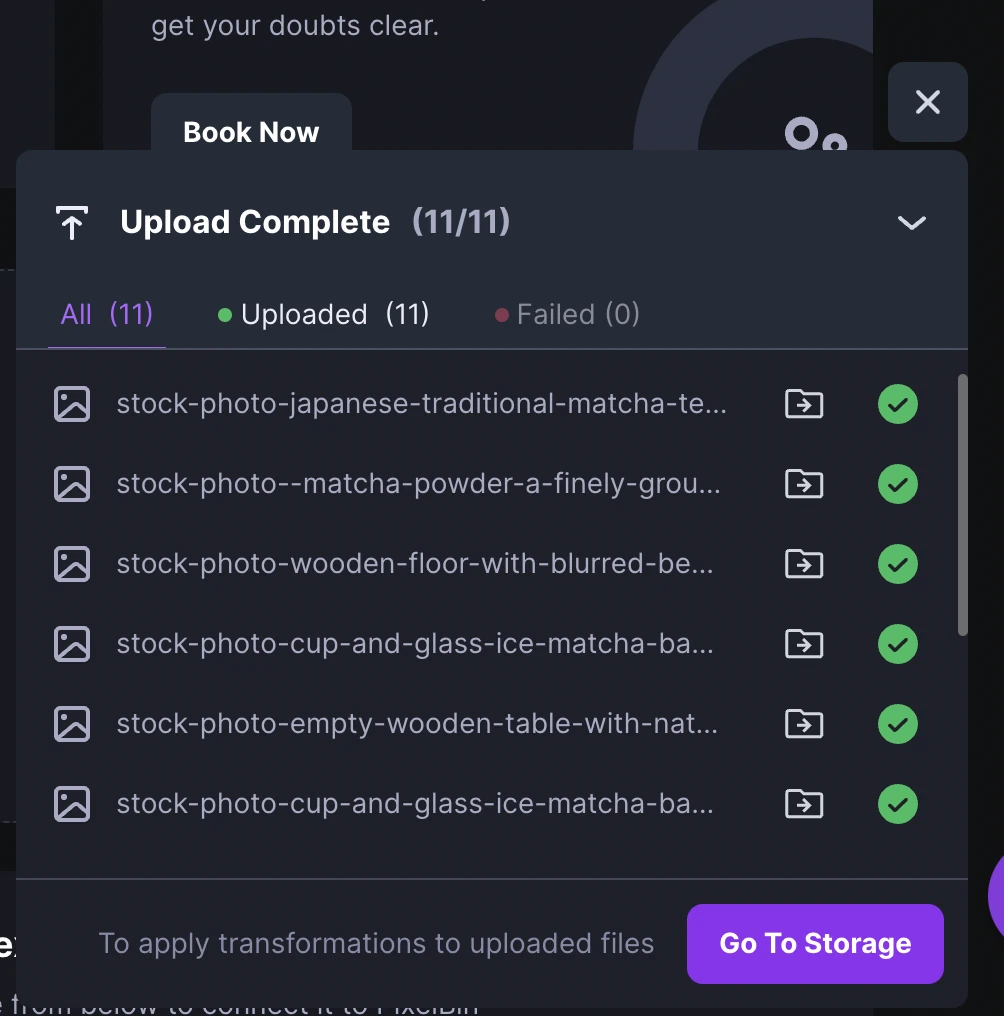Click Go To Storage button
1004x1016 pixels.
[815, 943]
